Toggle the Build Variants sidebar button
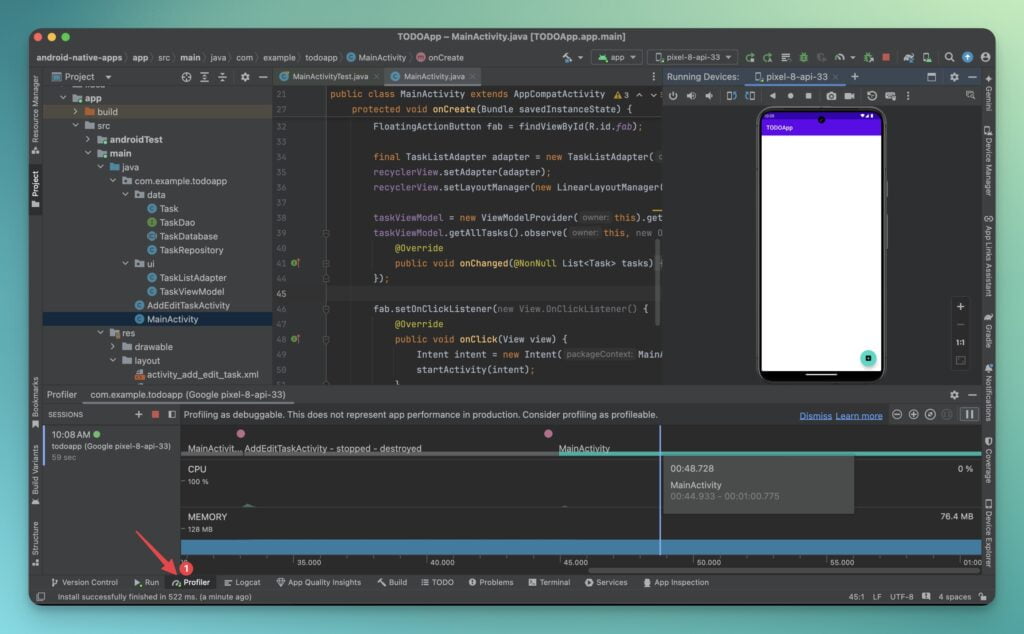Viewport: 1024px width, 634px height. coord(35,475)
